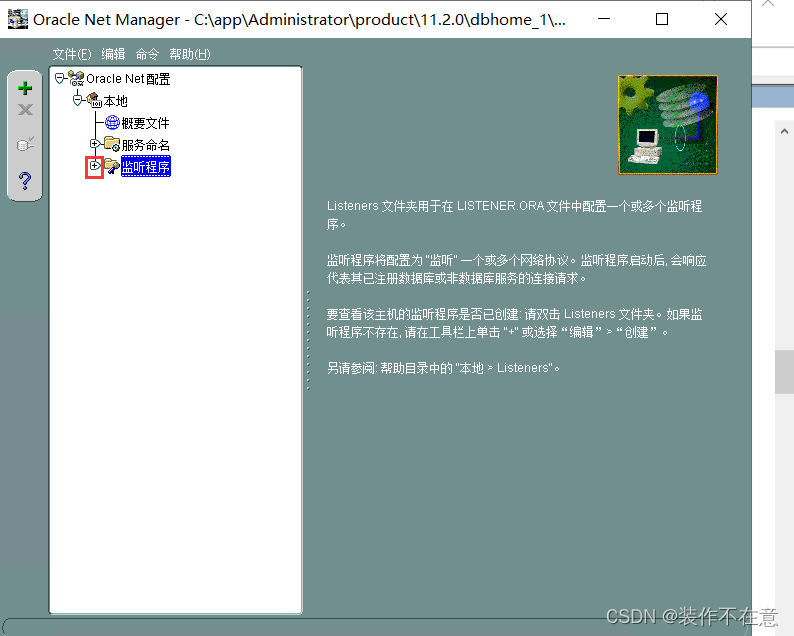This screenshot has height=636, width=794.
Task: Expand the 监听程序 tree node
Action: [94, 166]
